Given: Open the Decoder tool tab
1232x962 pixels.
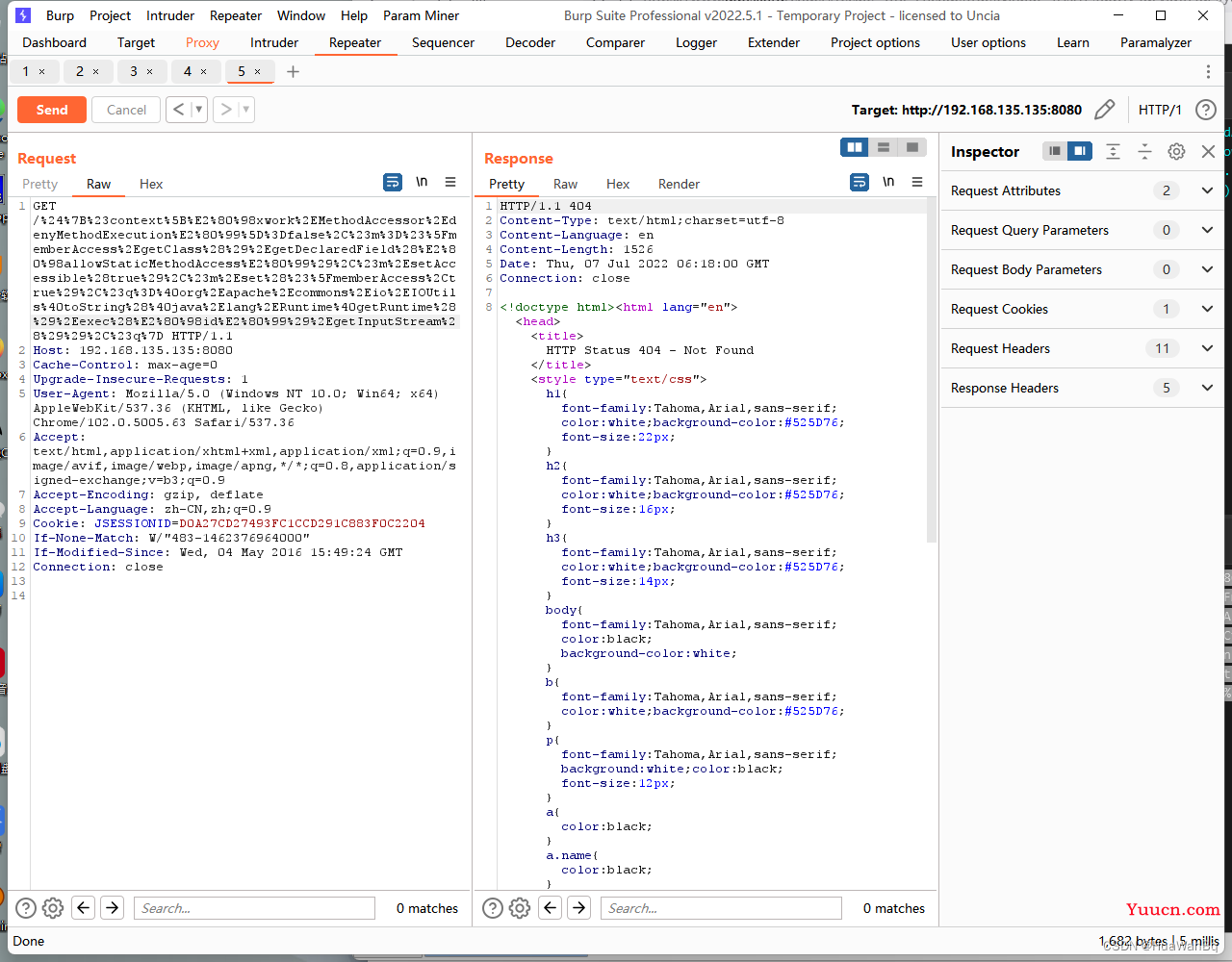Looking at the screenshot, I should (x=530, y=42).
